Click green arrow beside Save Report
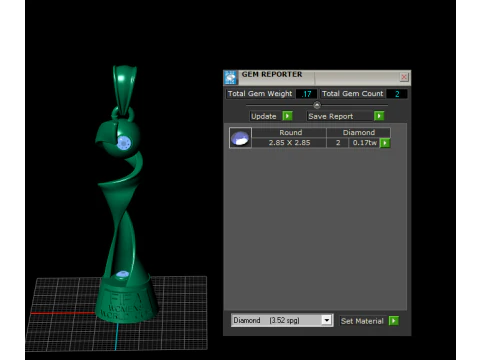The image size is (480, 360). point(379,116)
